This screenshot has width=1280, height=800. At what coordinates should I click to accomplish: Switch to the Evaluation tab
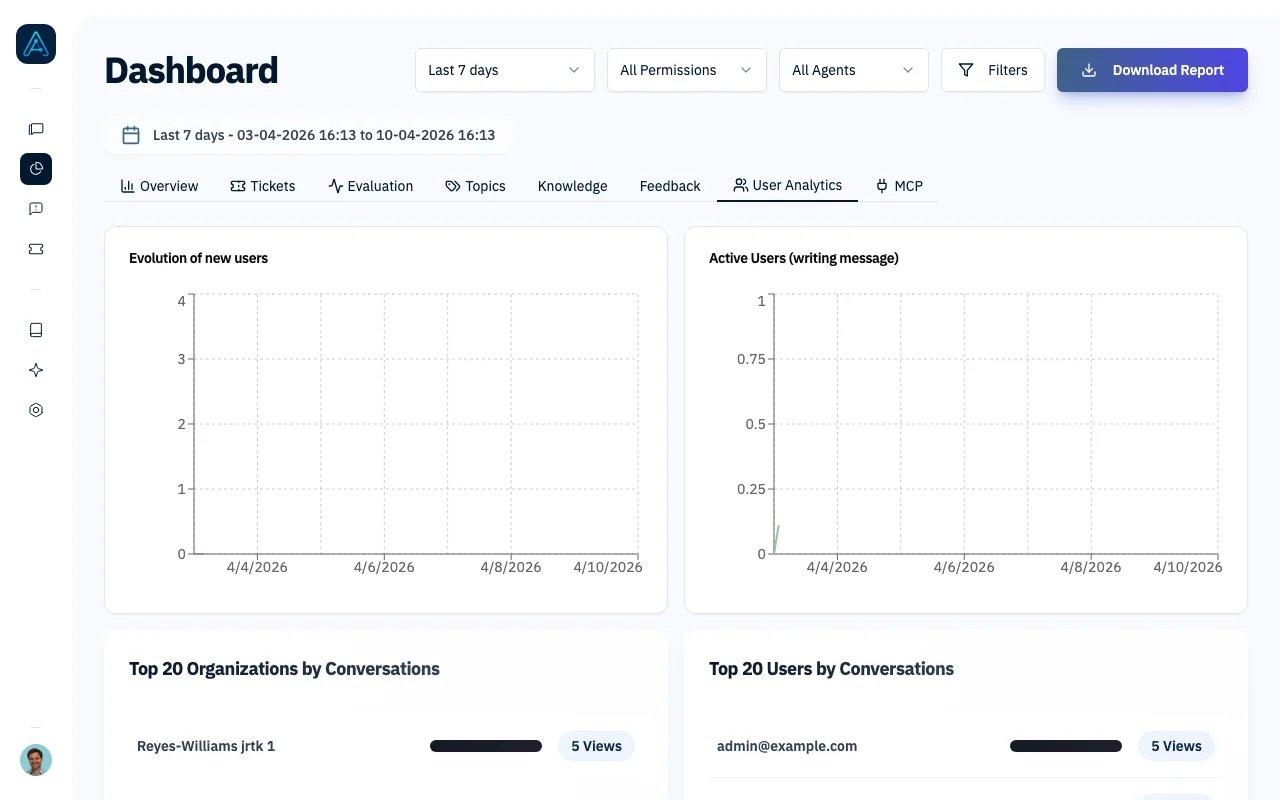371,186
